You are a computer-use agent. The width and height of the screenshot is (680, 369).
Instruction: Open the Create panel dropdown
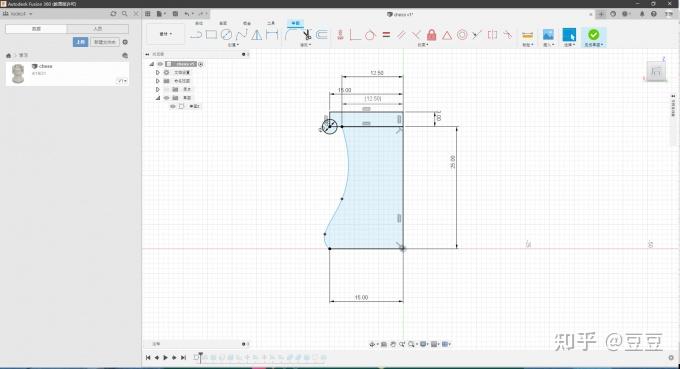[233, 45]
